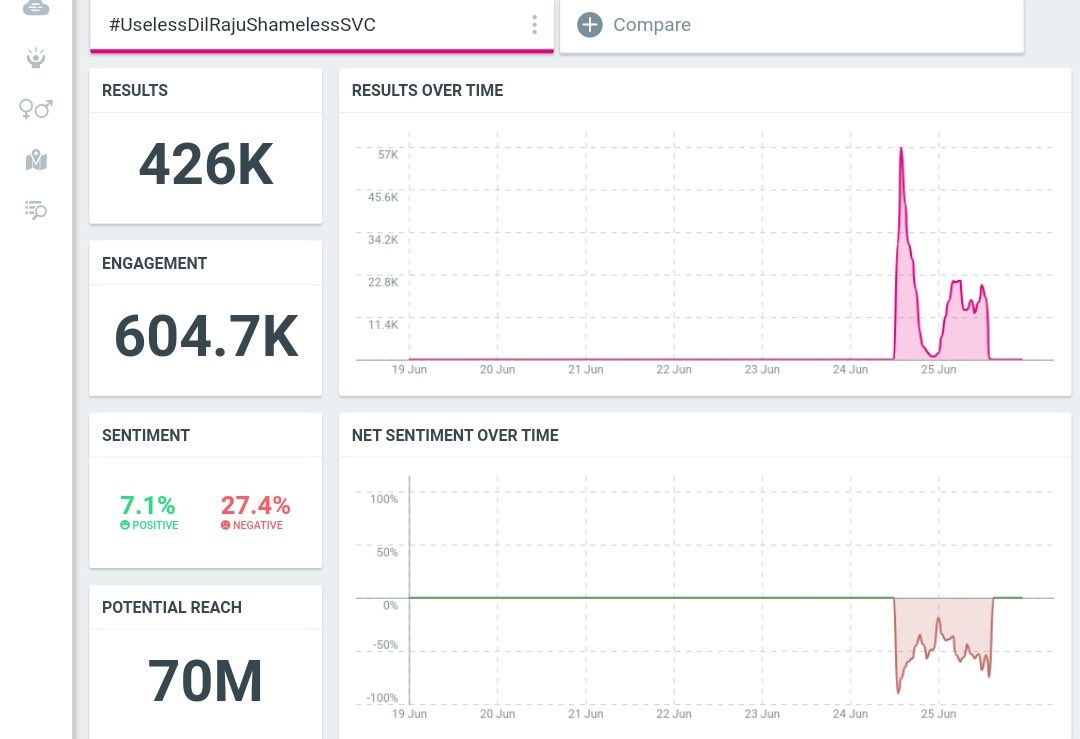Click the POTENTIAL REACH card heading
Viewport: 1080px width, 739px height.
click(172, 607)
